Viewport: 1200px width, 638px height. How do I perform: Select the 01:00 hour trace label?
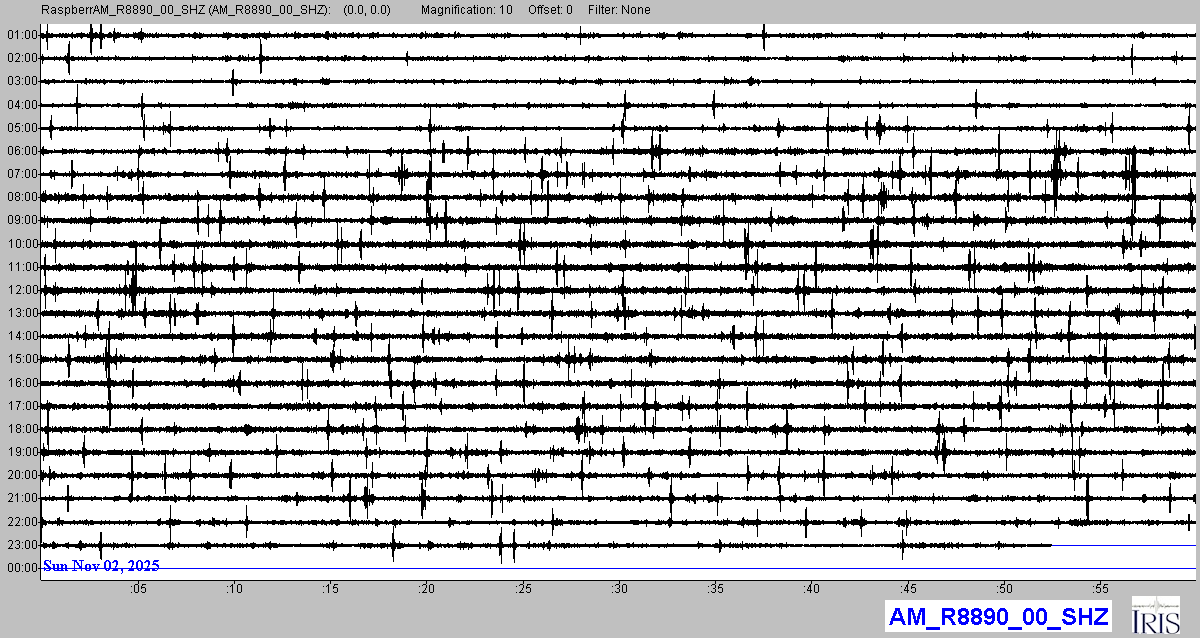pyautogui.click(x=21, y=35)
